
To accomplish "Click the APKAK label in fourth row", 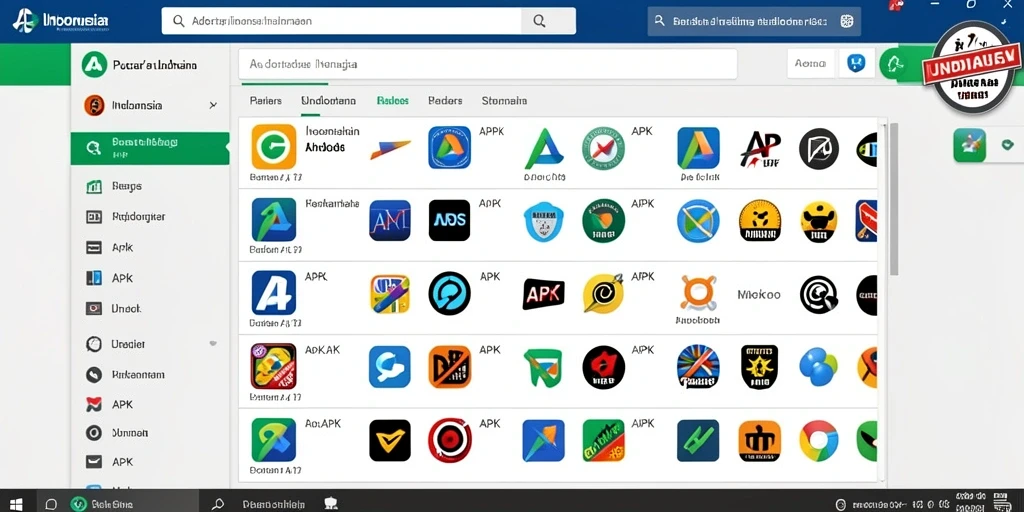I will (x=322, y=350).
